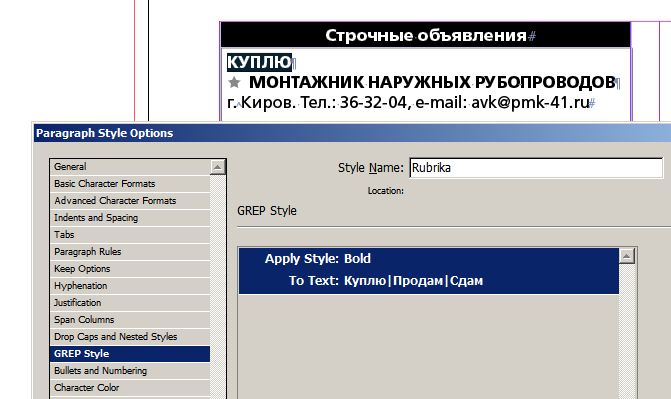
Task: Select the Character Color category
Action: coord(130,387)
